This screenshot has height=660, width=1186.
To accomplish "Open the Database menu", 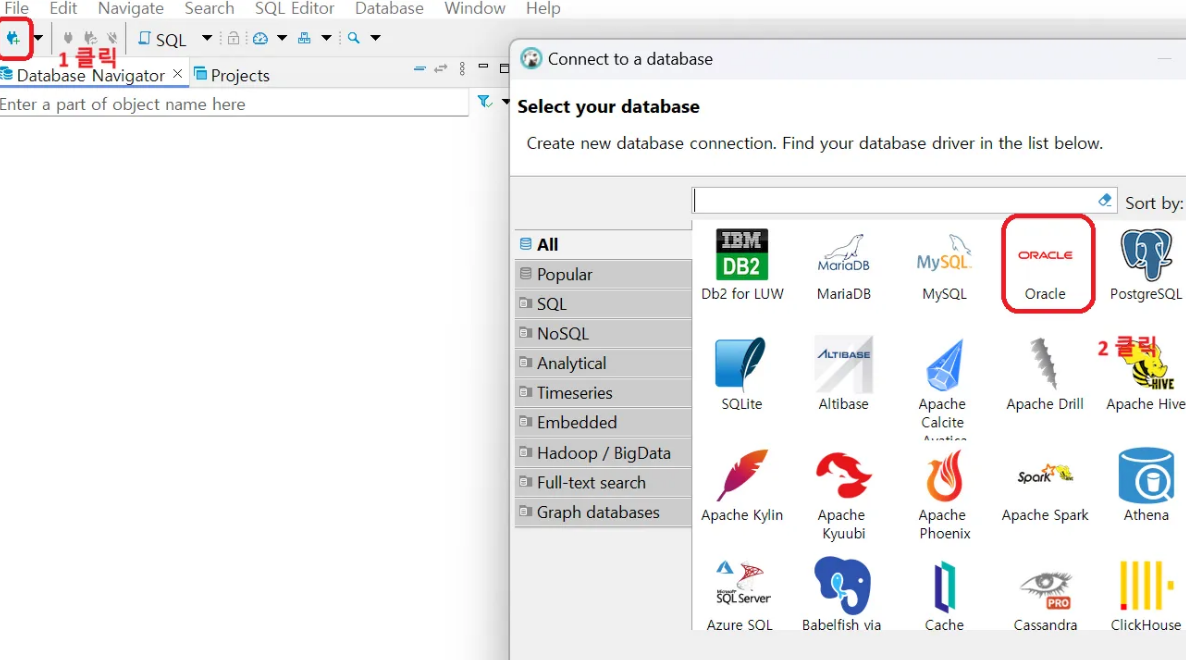I will (x=389, y=8).
